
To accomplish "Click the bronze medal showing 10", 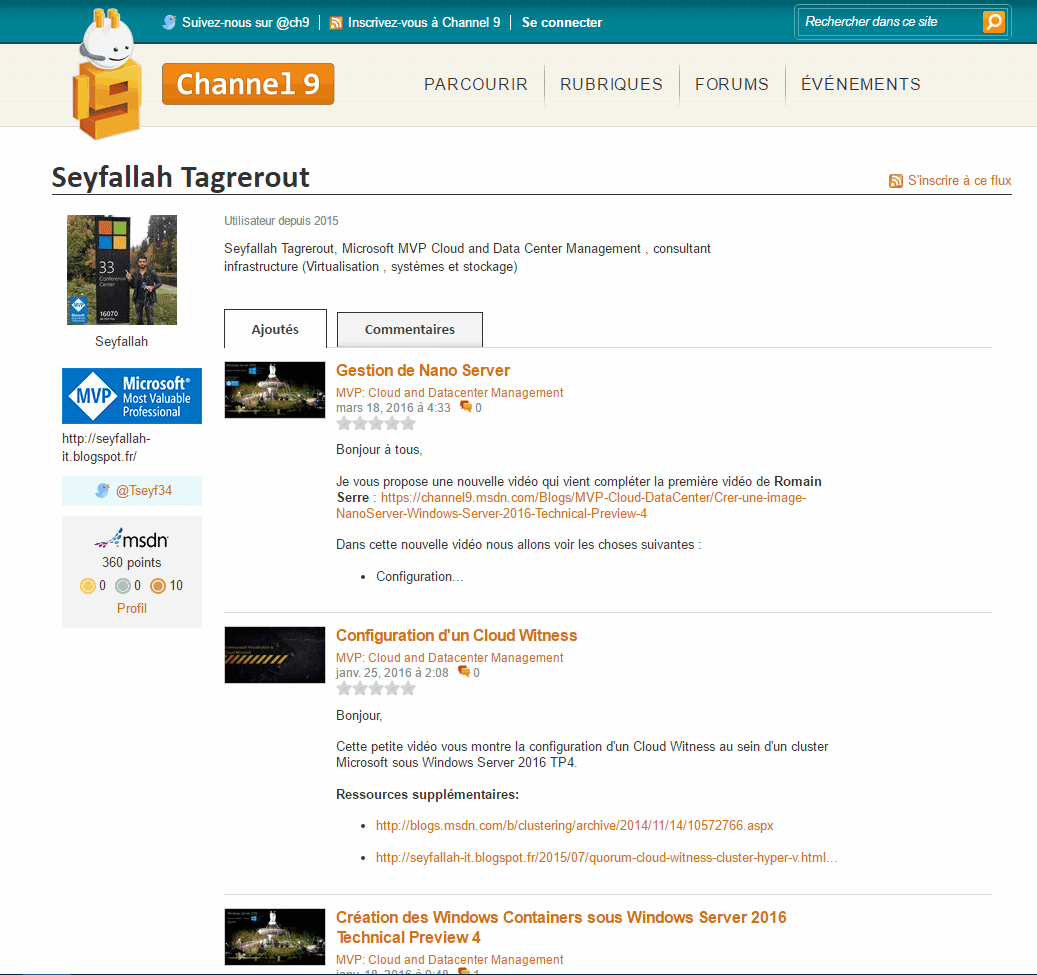I will click(x=157, y=585).
